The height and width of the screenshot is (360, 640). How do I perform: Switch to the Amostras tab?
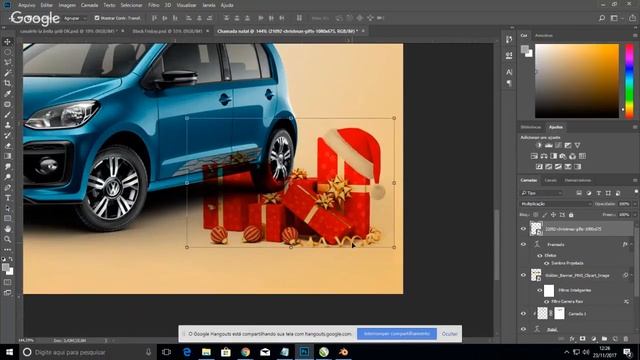544,36
